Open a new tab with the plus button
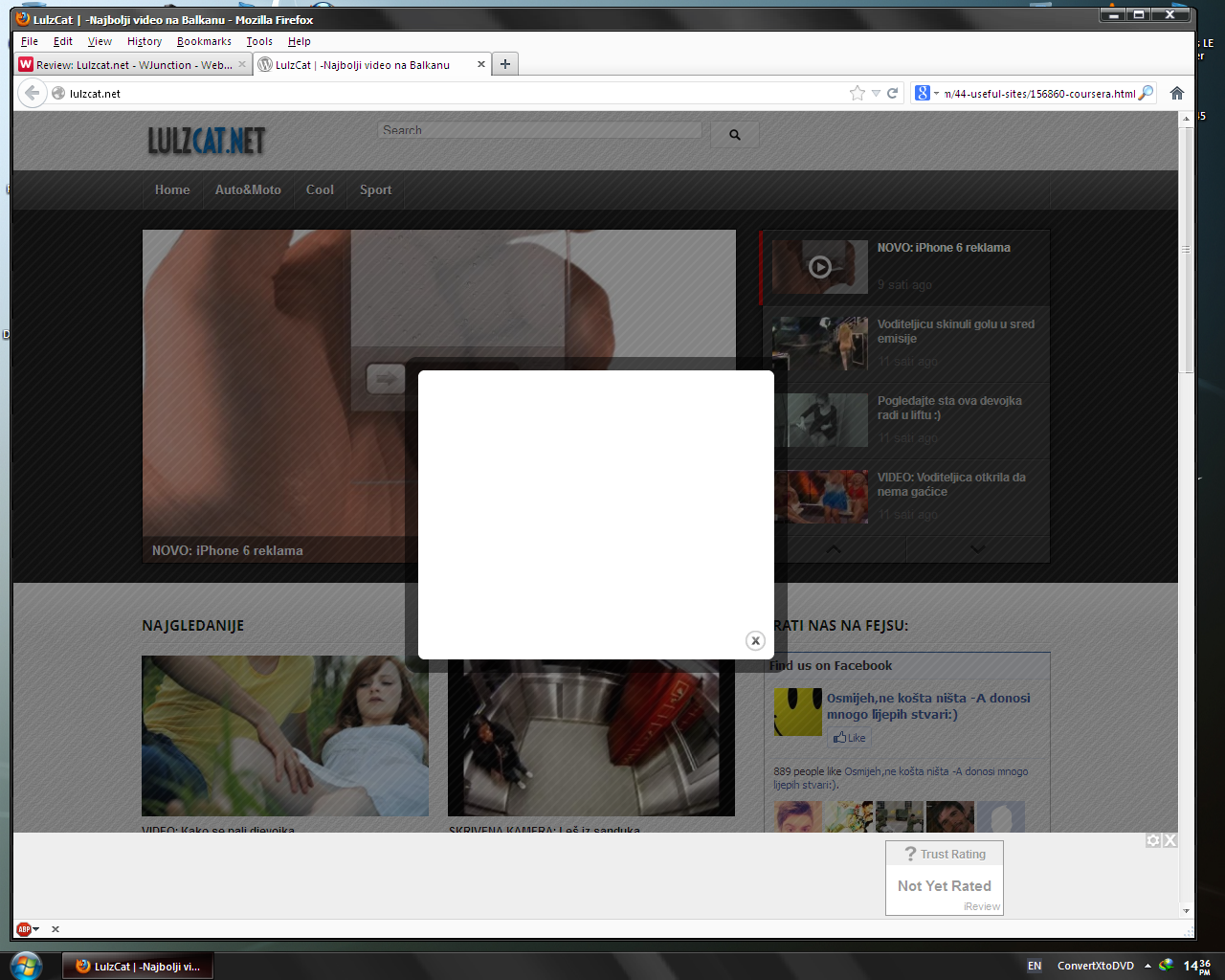The image size is (1225, 980). pos(505,64)
